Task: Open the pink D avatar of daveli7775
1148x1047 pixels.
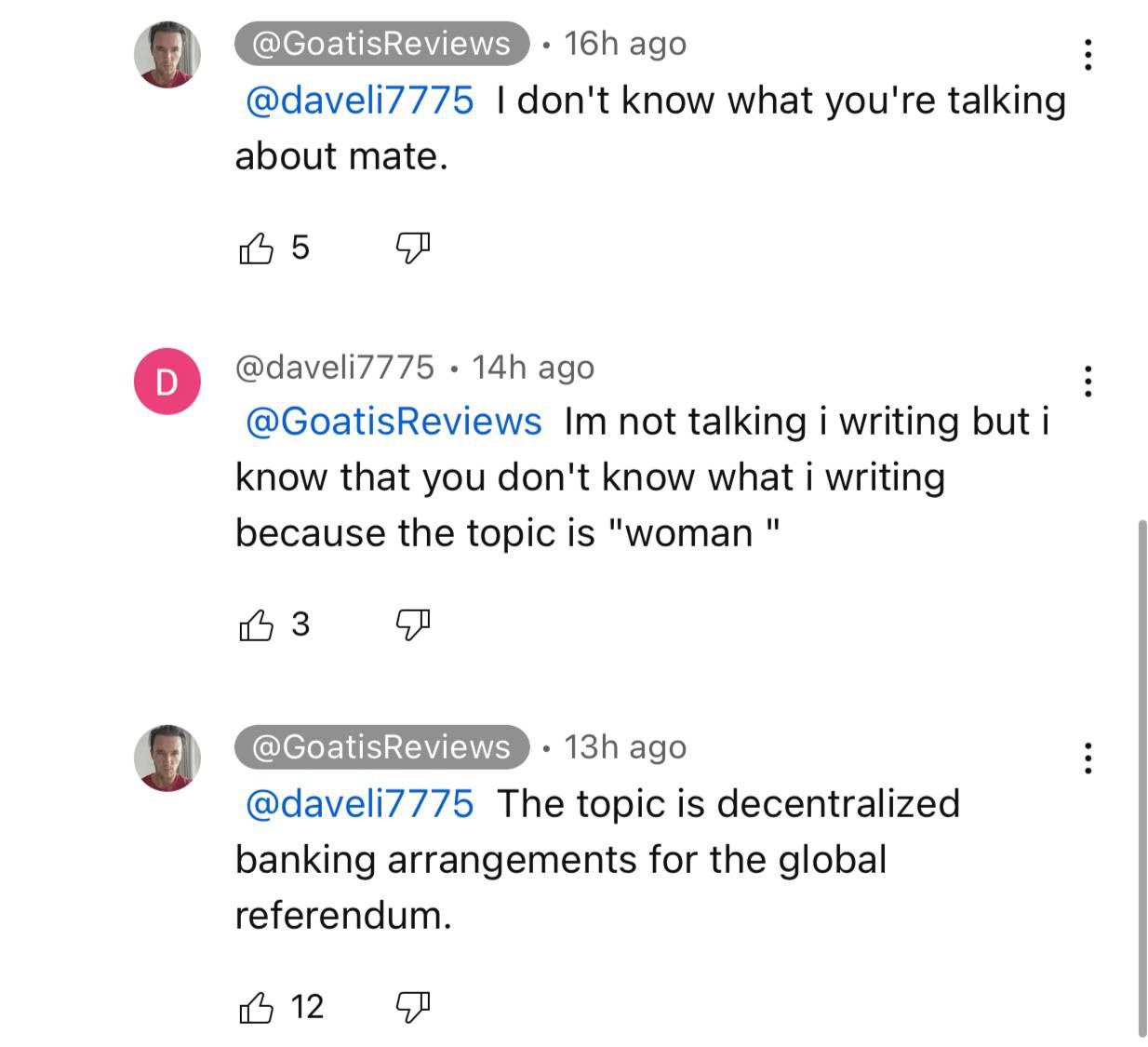Action: click(167, 381)
